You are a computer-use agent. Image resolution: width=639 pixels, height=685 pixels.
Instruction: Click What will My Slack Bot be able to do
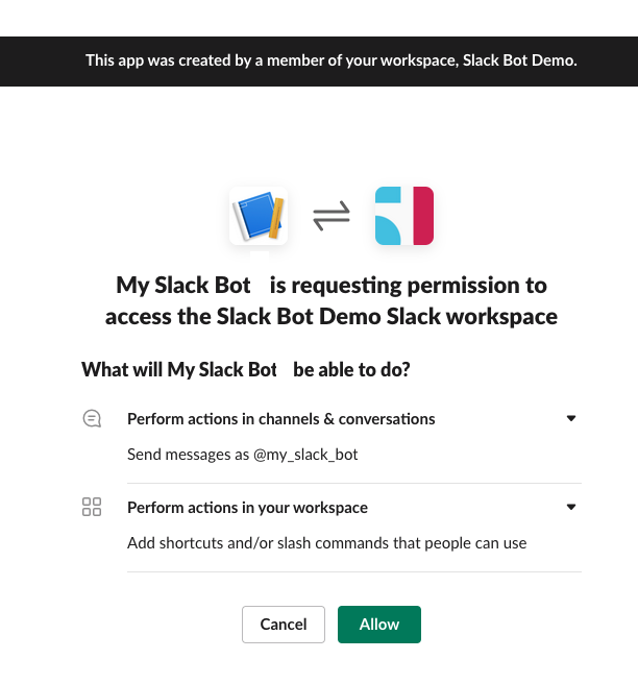pos(246,370)
